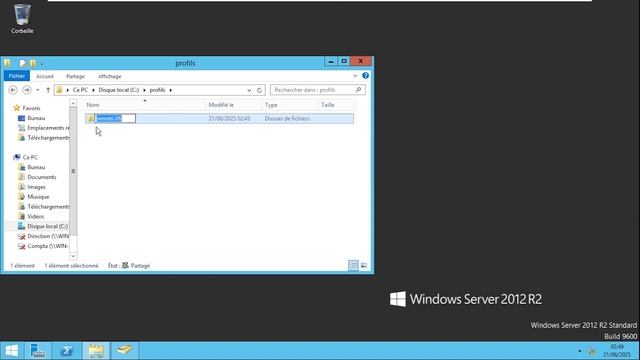
Task: Go back with the Back arrow
Action: pyautogui.click(x=13, y=90)
